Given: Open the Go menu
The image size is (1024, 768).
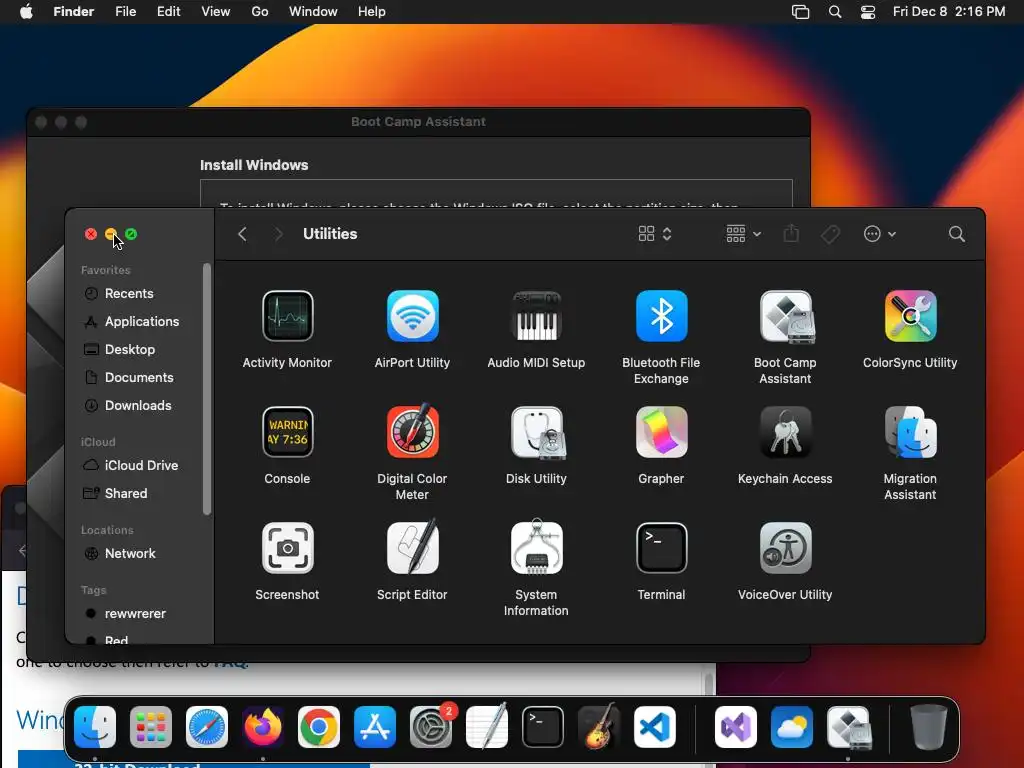Looking at the screenshot, I should coord(260,12).
